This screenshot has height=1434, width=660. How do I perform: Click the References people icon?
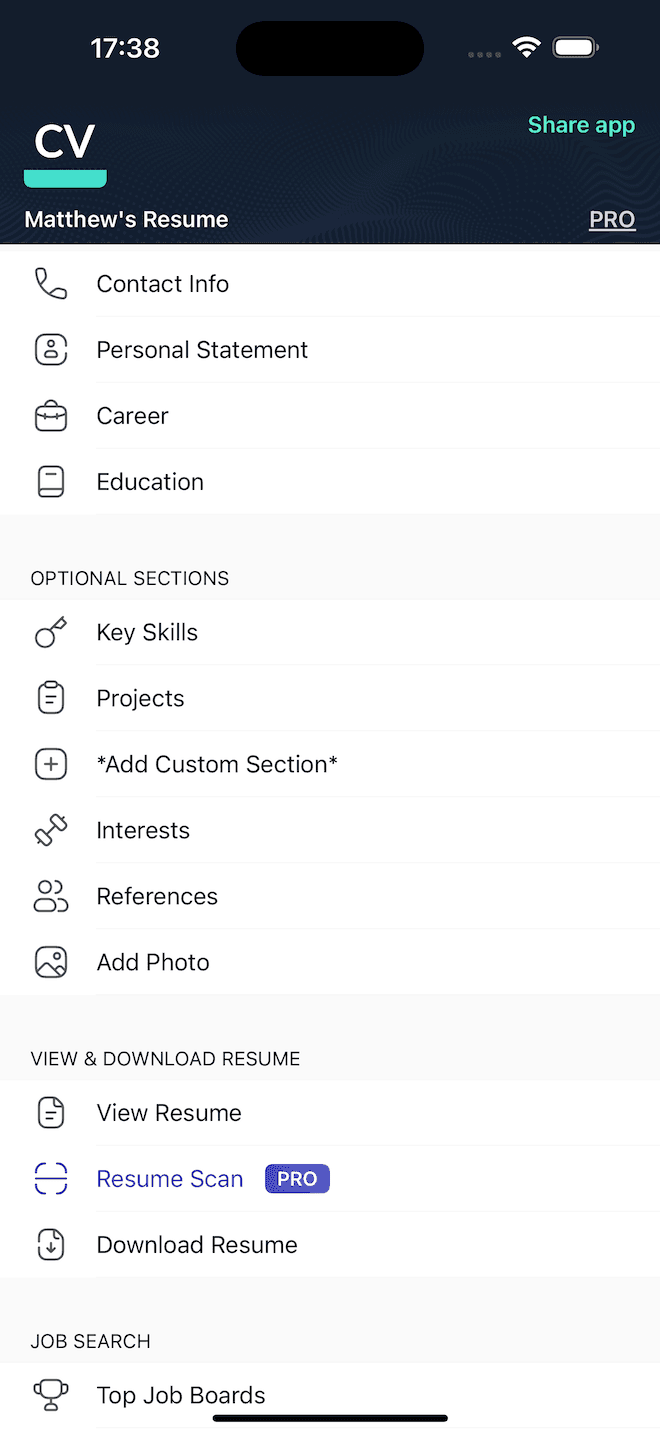50,895
